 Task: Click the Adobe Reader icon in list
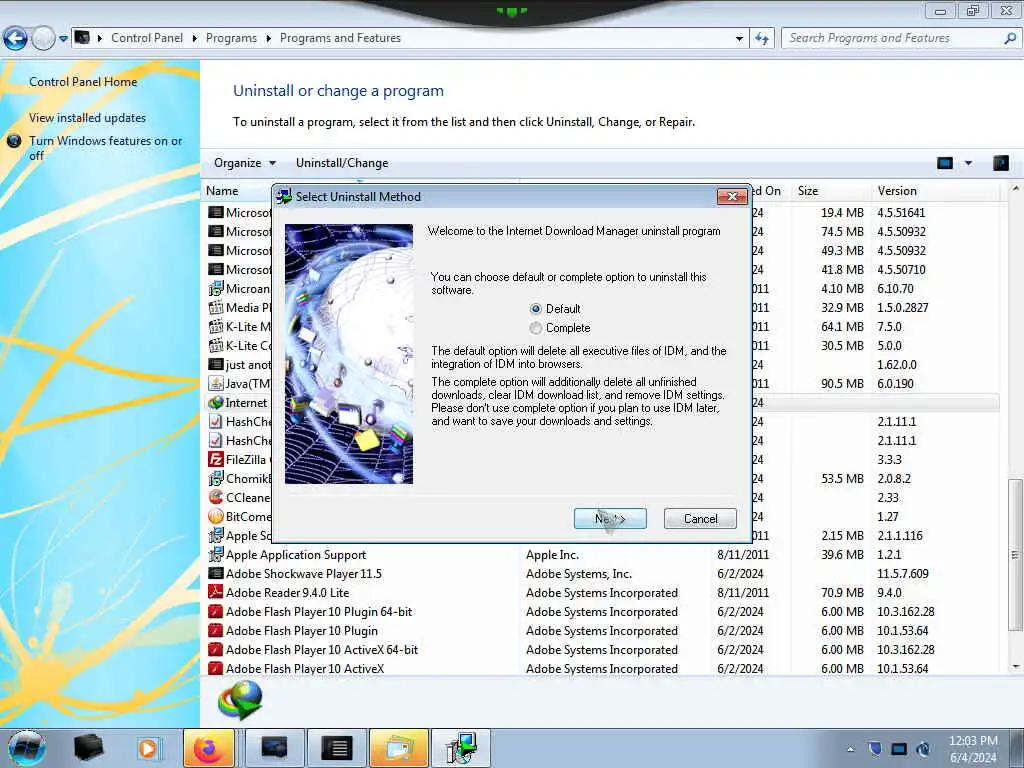(216, 592)
